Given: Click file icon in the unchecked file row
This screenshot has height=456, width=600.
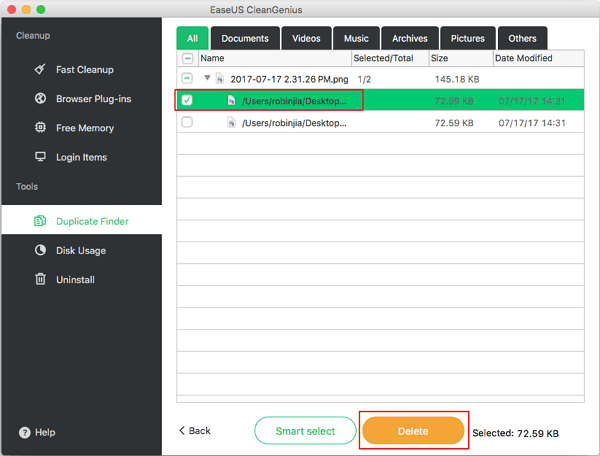Looking at the screenshot, I should (x=231, y=122).
